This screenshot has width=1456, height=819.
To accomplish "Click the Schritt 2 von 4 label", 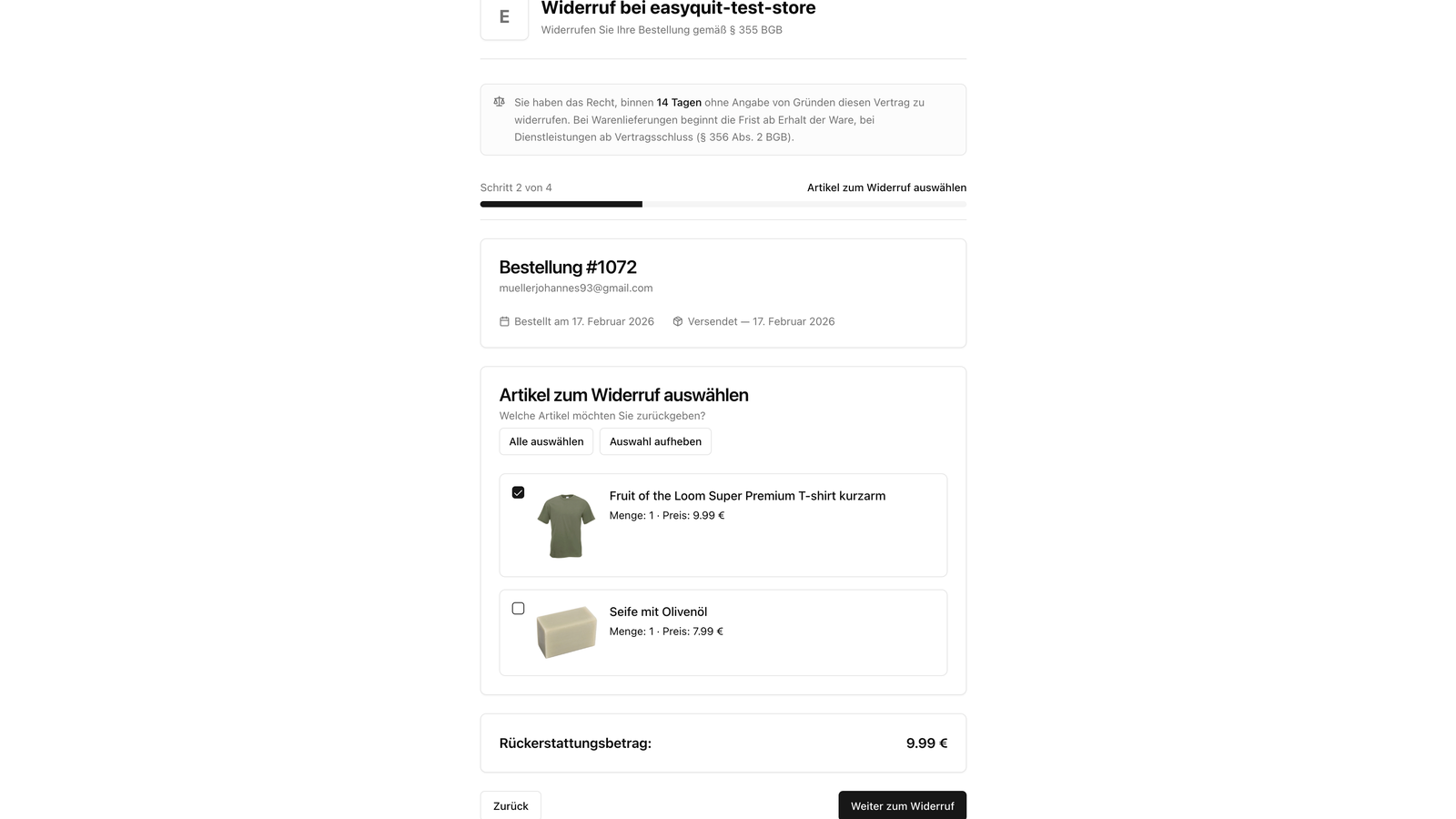I will point(516,187).
